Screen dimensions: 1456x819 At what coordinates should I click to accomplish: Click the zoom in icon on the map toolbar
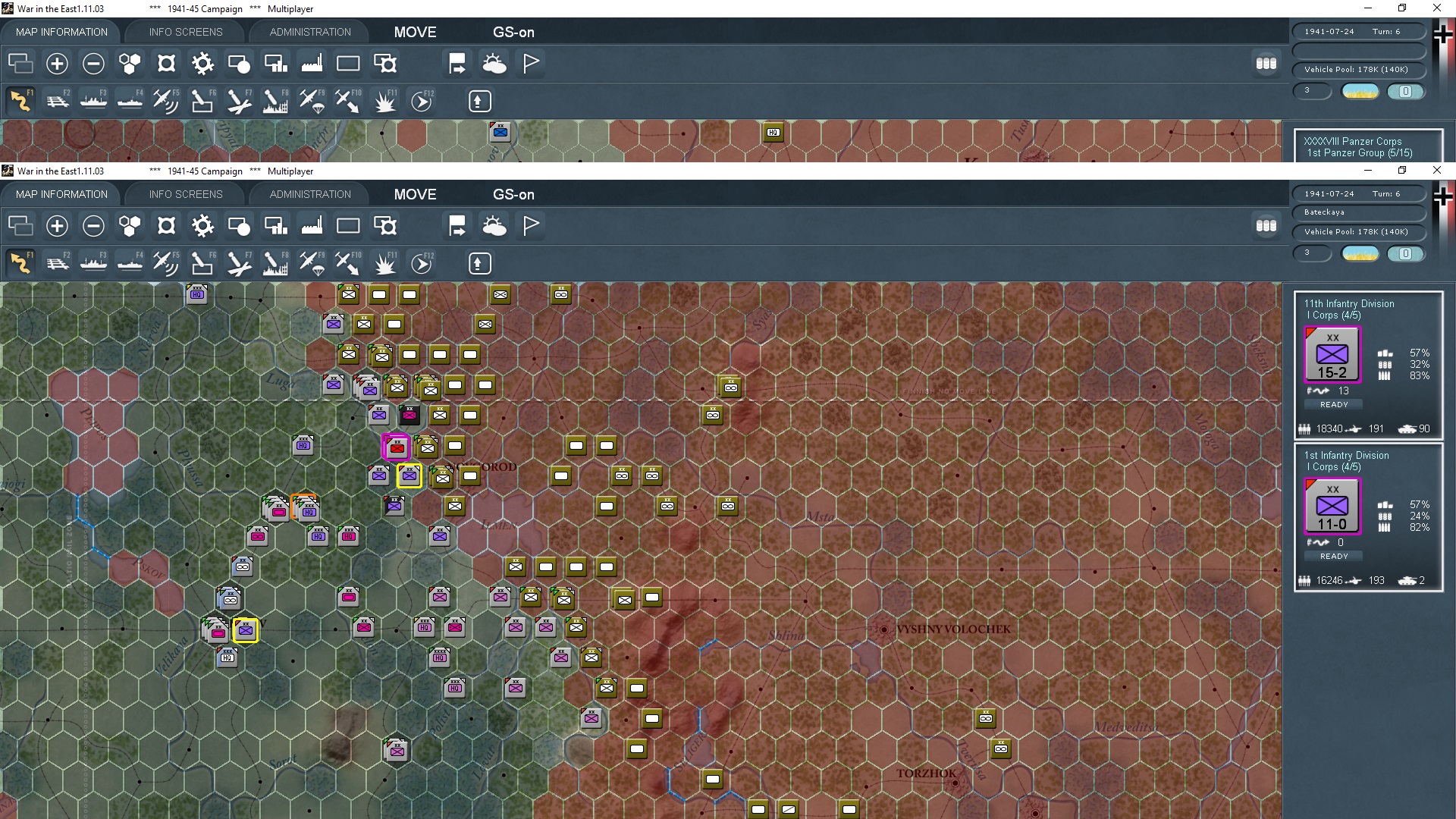57,226
